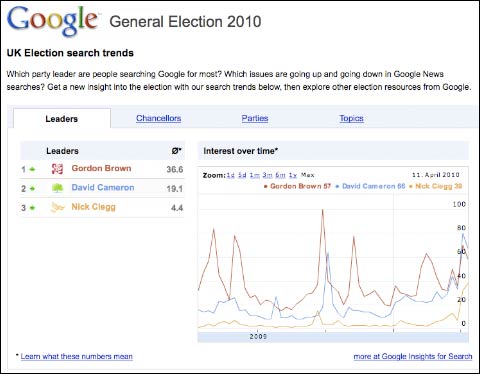Click the Google logo
The height and width of the screenshot is (374, 480).
[x=52, y=21]
